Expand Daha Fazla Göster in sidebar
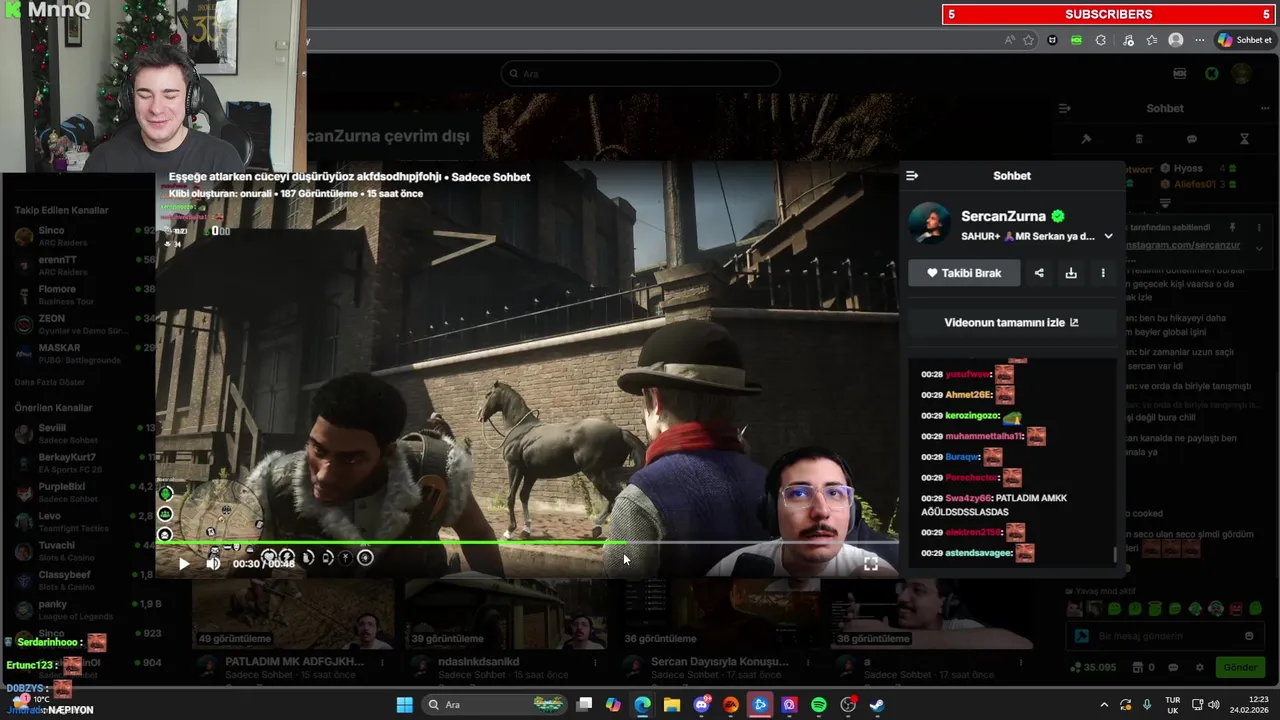This screenshot has width=1280, height=720. click(x=49, y=382)
